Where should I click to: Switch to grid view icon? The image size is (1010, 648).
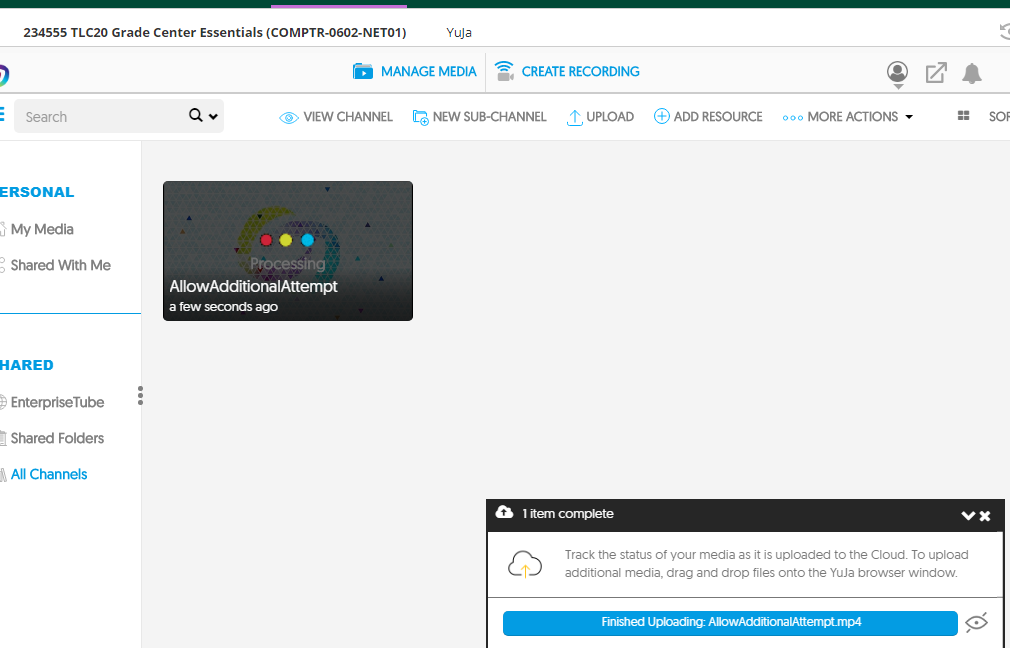pyautogui.click(x=964, y=115)
